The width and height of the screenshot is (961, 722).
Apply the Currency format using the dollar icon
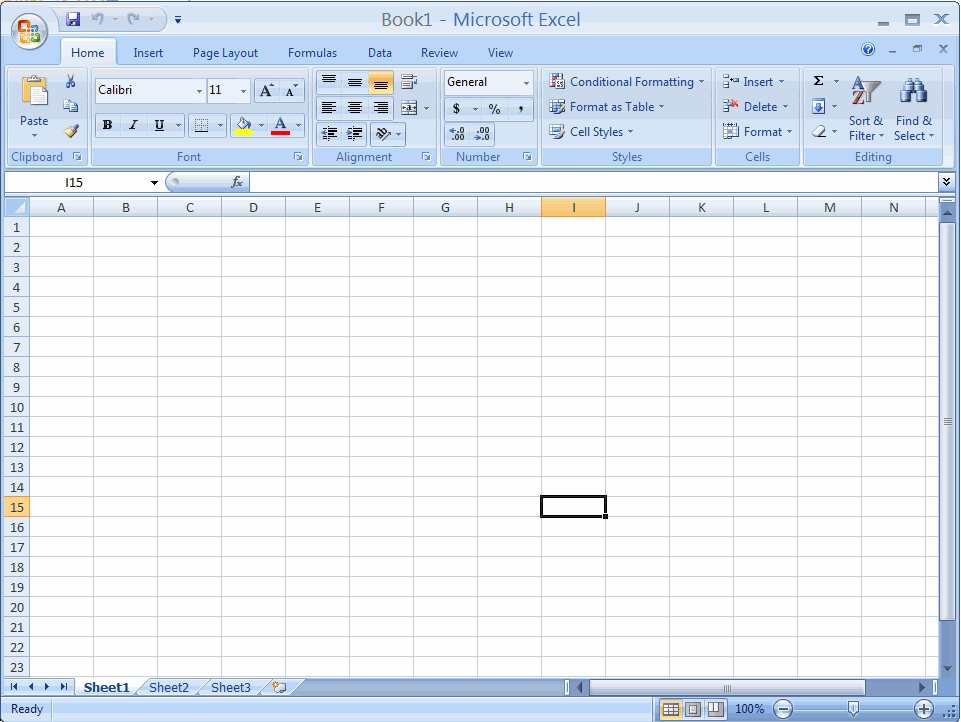457,107
